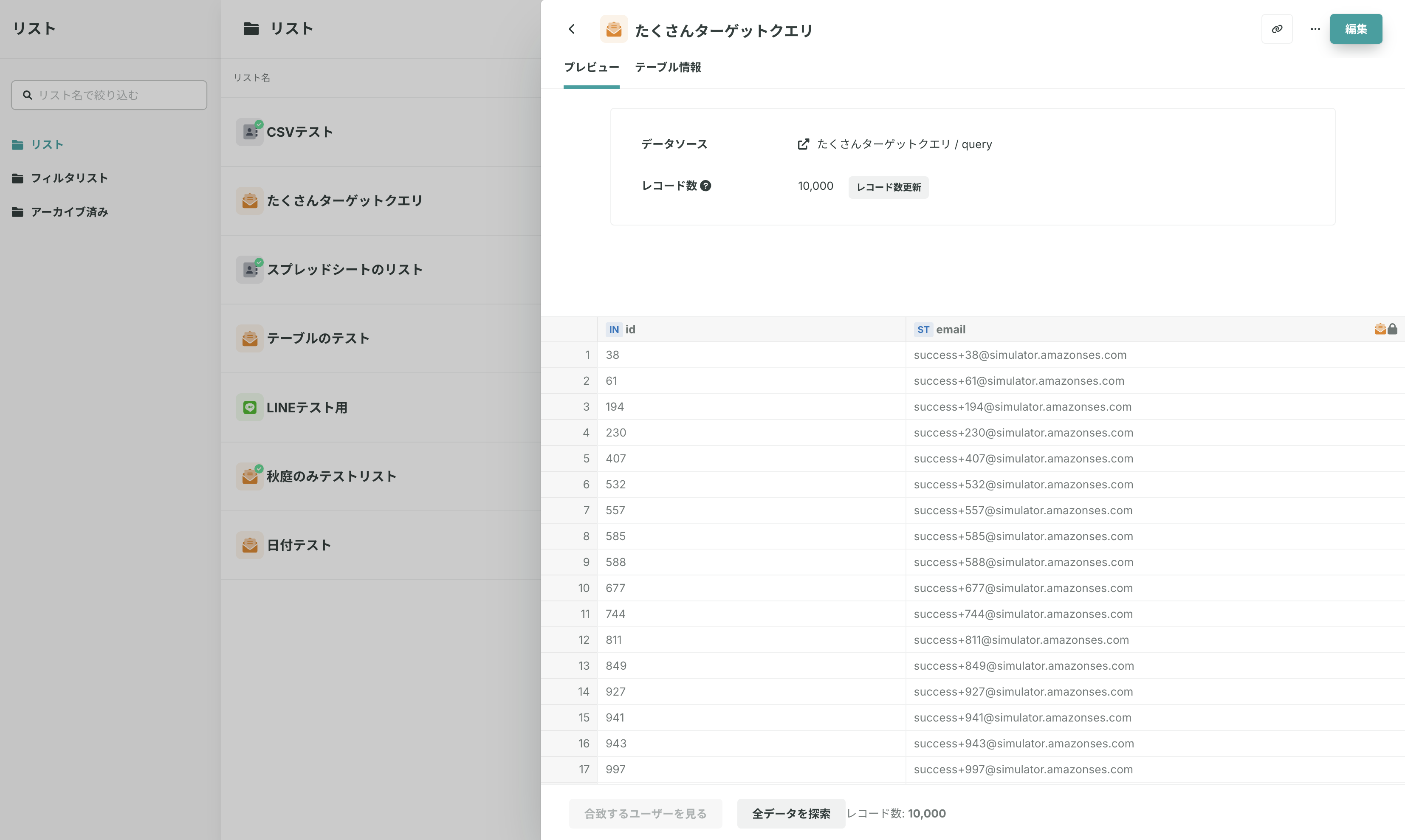Select the プレビュー tab
The height and width of the screenshot is (840, 1405).
[x=591, y=68]
